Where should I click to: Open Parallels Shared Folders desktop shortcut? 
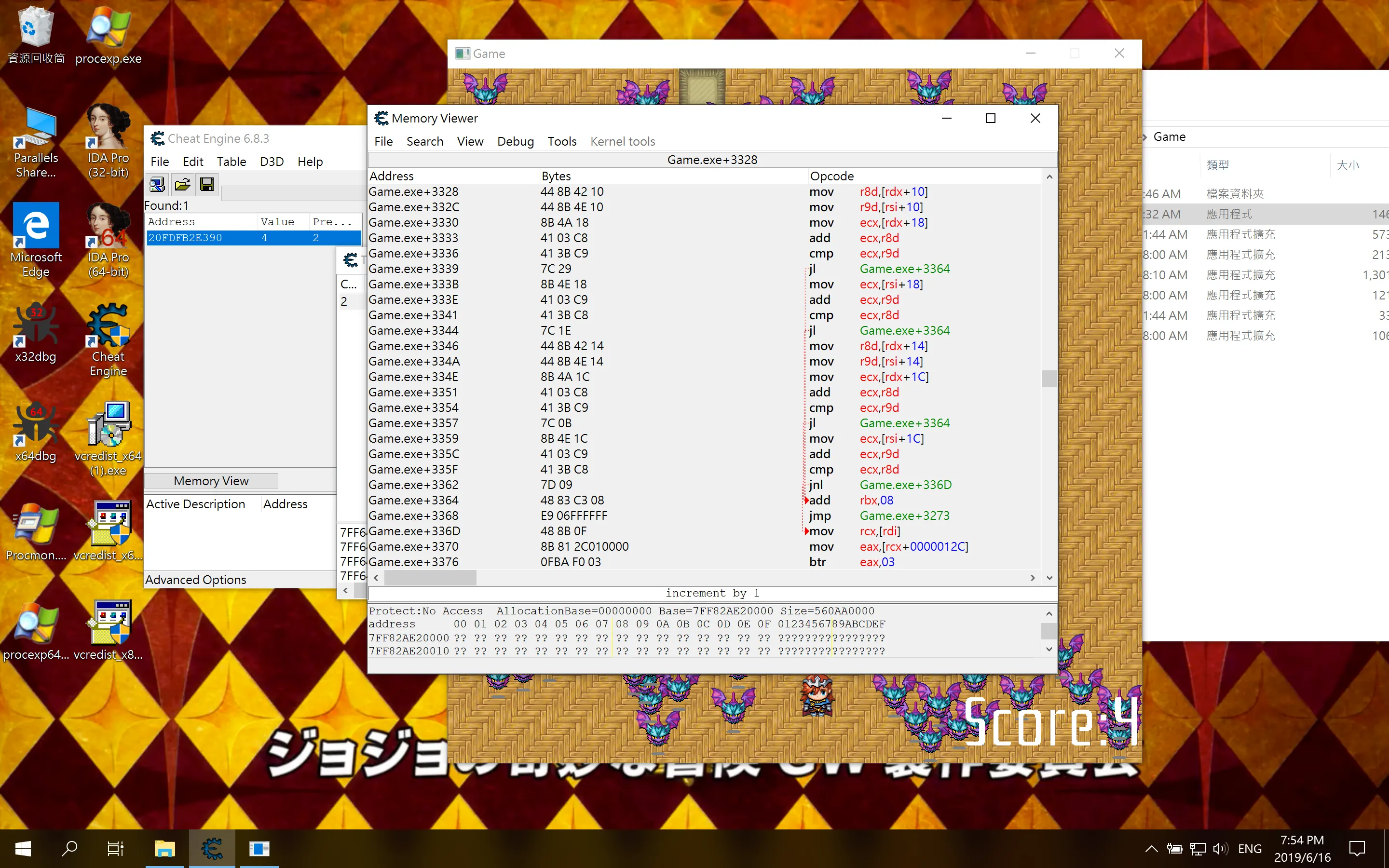[36, 142]
